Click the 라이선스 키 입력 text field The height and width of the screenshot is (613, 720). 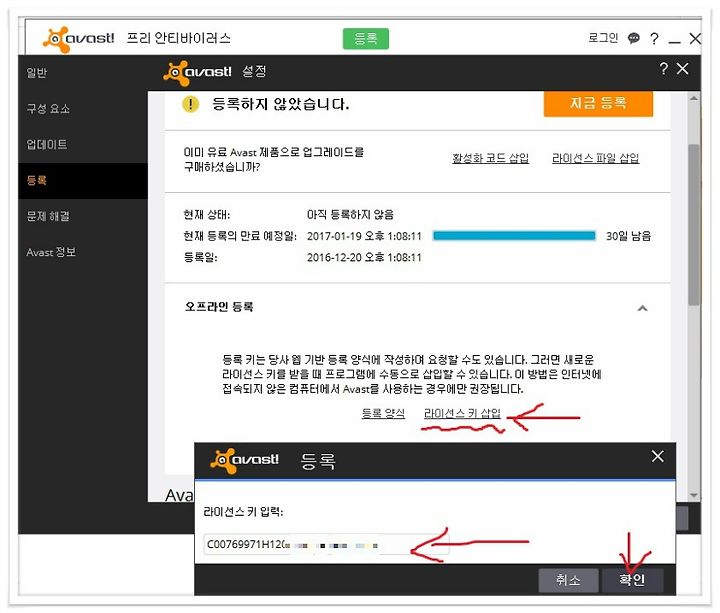pyautogui.click(x=326, y=545)
